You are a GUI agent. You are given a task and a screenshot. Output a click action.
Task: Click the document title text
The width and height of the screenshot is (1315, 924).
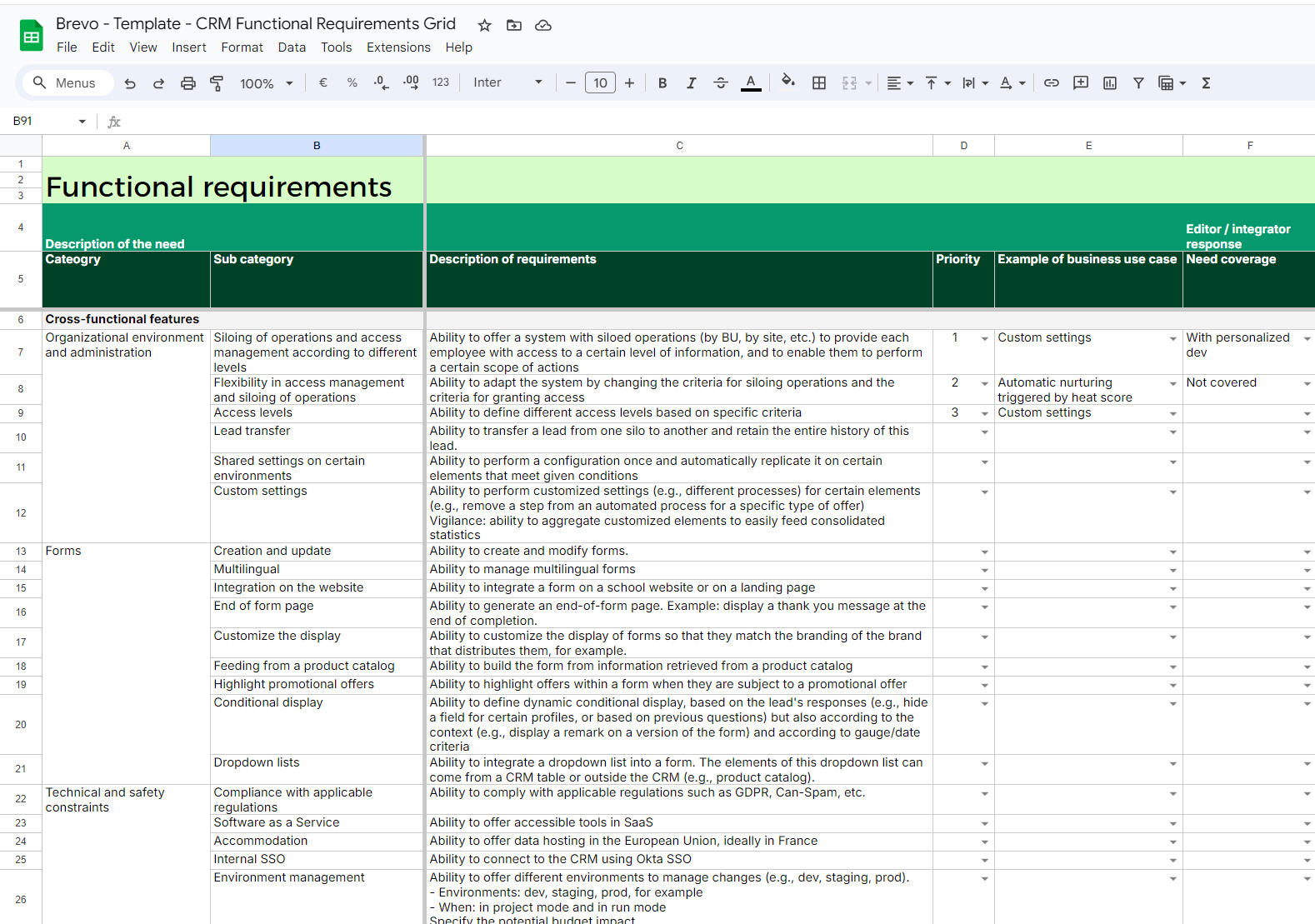[x=256, y=23]
